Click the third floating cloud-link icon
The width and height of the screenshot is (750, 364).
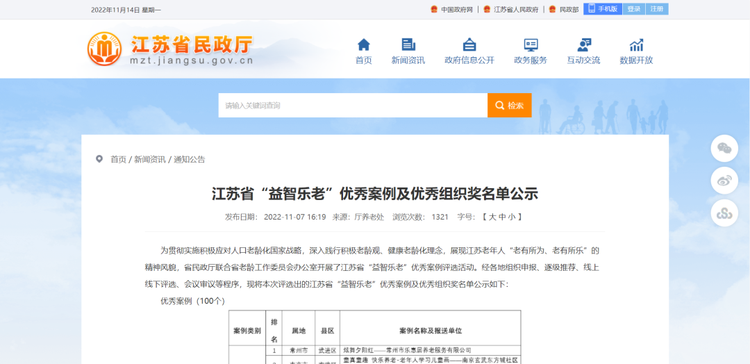click(x=724, y=213)
